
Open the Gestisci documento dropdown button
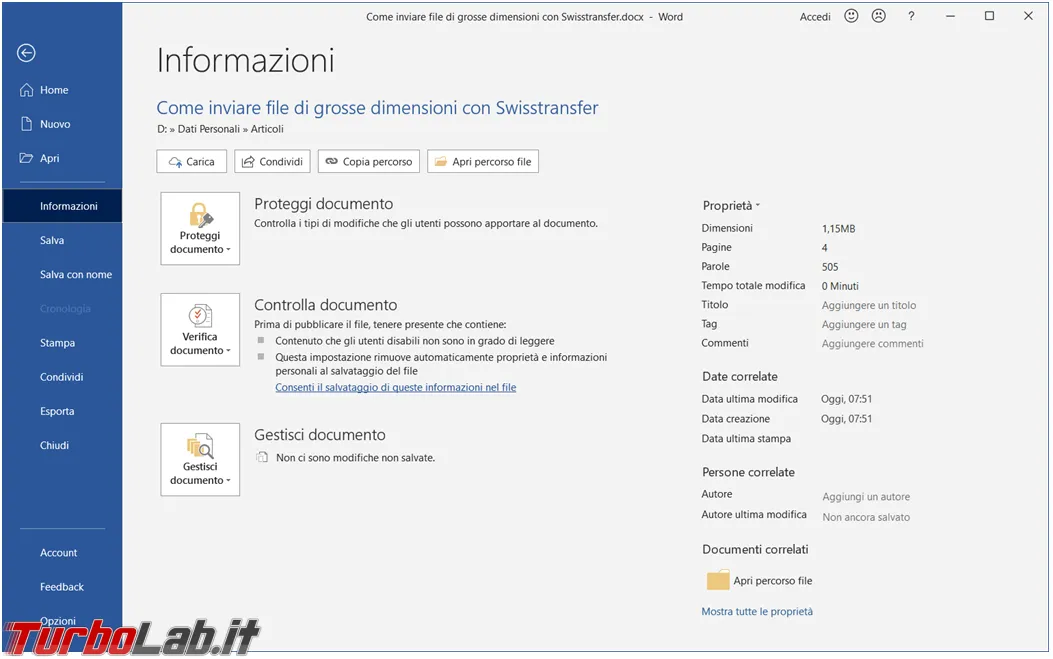(200, 459)
